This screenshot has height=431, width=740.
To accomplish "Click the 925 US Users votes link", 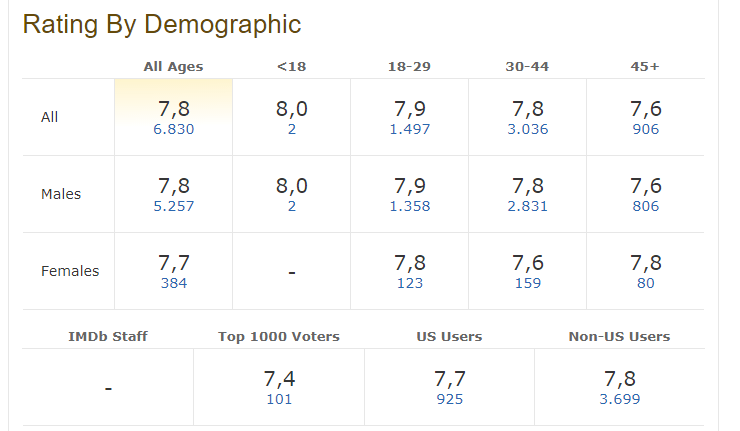I will (449, 399).
